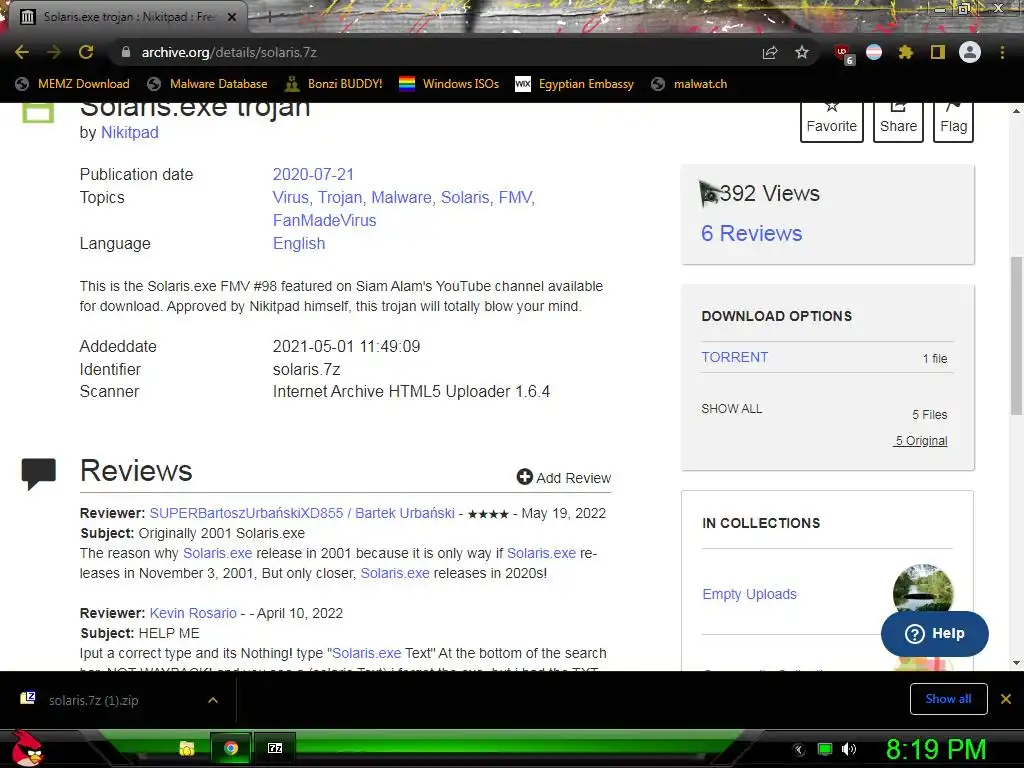Expand solaris.7z (1).zip download options chevron

pyautogui.click(x=213, y=700)
